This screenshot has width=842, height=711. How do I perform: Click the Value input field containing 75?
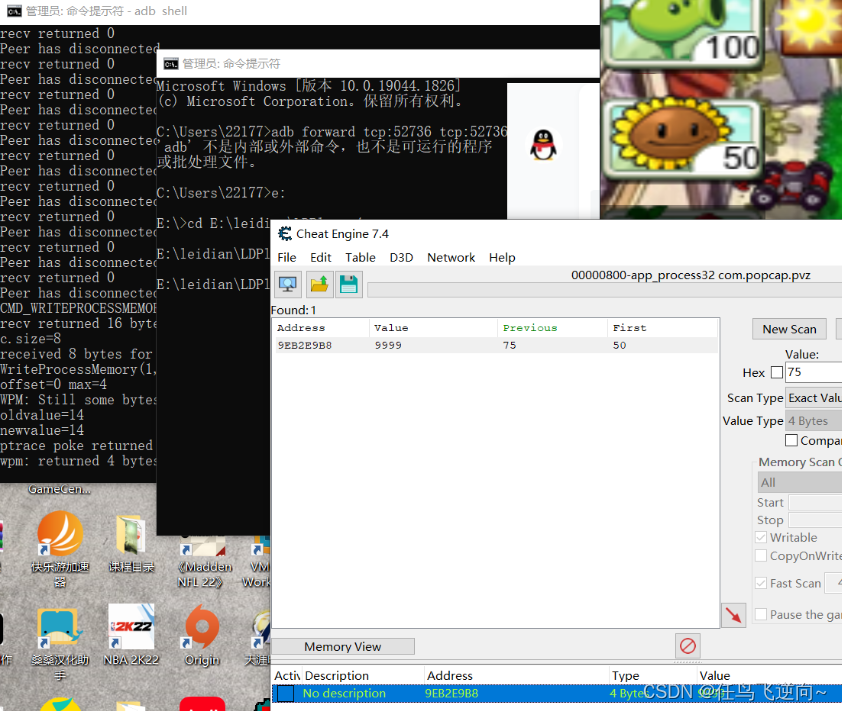pyautogui.click(x=814, y=372)
